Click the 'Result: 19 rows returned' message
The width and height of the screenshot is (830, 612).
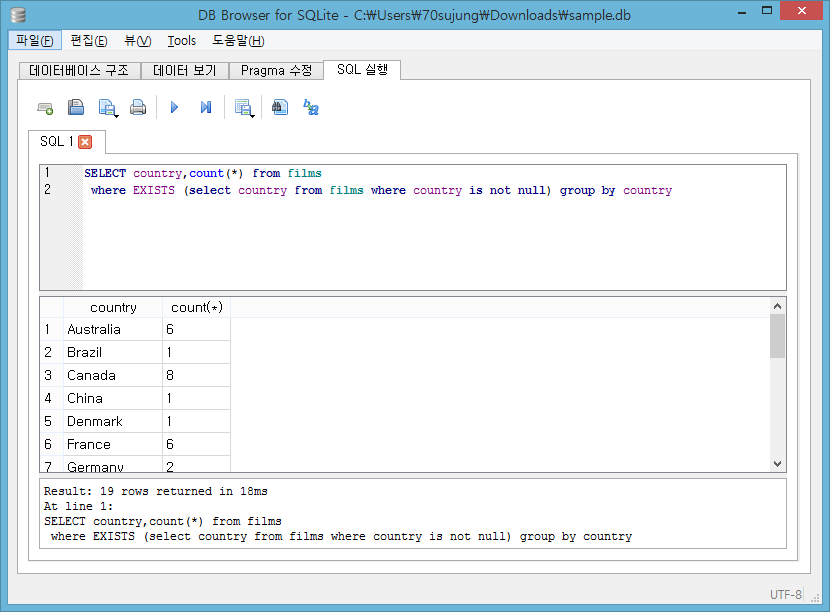[156, 491]
